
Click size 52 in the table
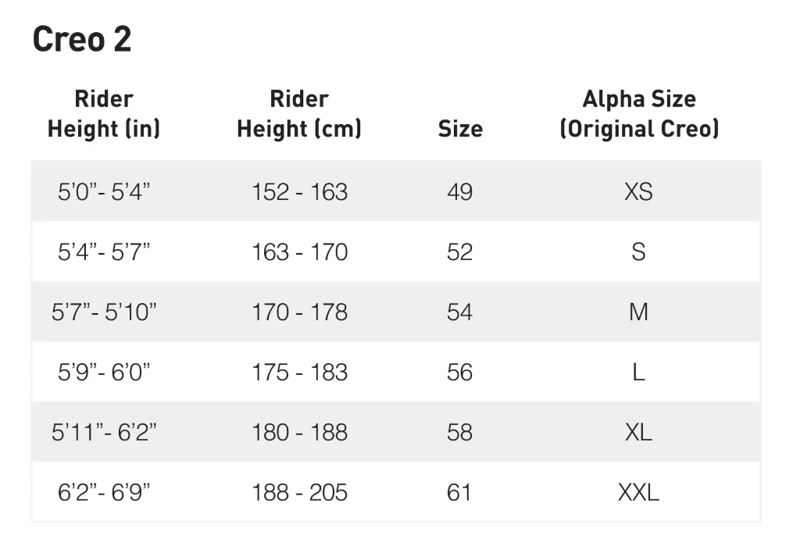click(460, 252)
